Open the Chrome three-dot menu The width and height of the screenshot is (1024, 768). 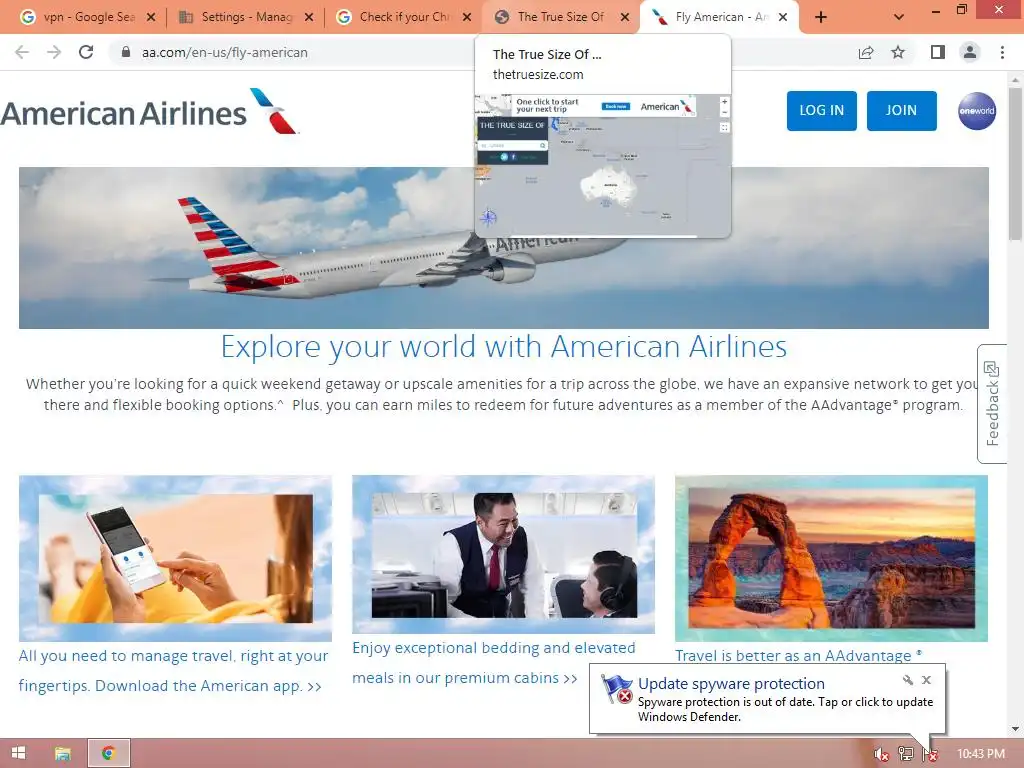tap(1002, 52)
